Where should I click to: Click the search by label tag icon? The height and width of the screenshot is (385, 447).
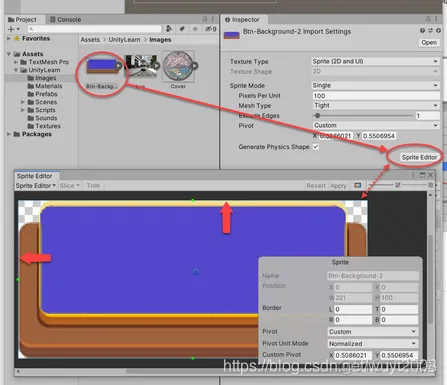(x=182, y=29)
